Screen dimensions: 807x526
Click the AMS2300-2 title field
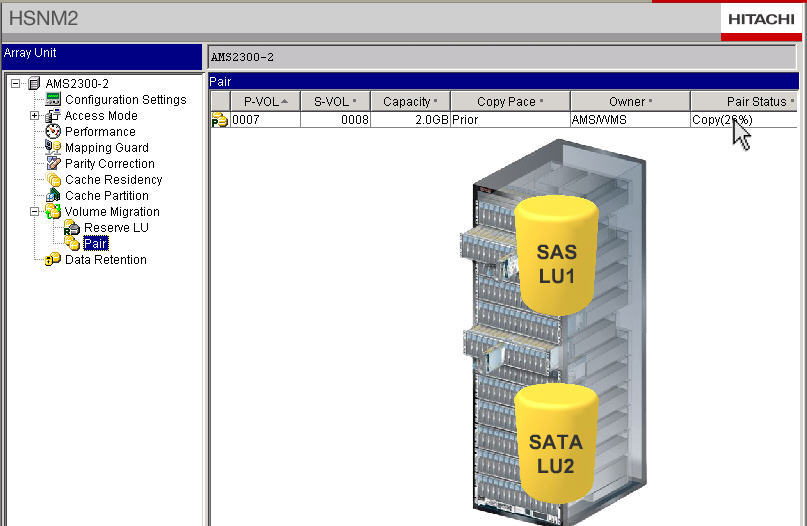point(502,57)
